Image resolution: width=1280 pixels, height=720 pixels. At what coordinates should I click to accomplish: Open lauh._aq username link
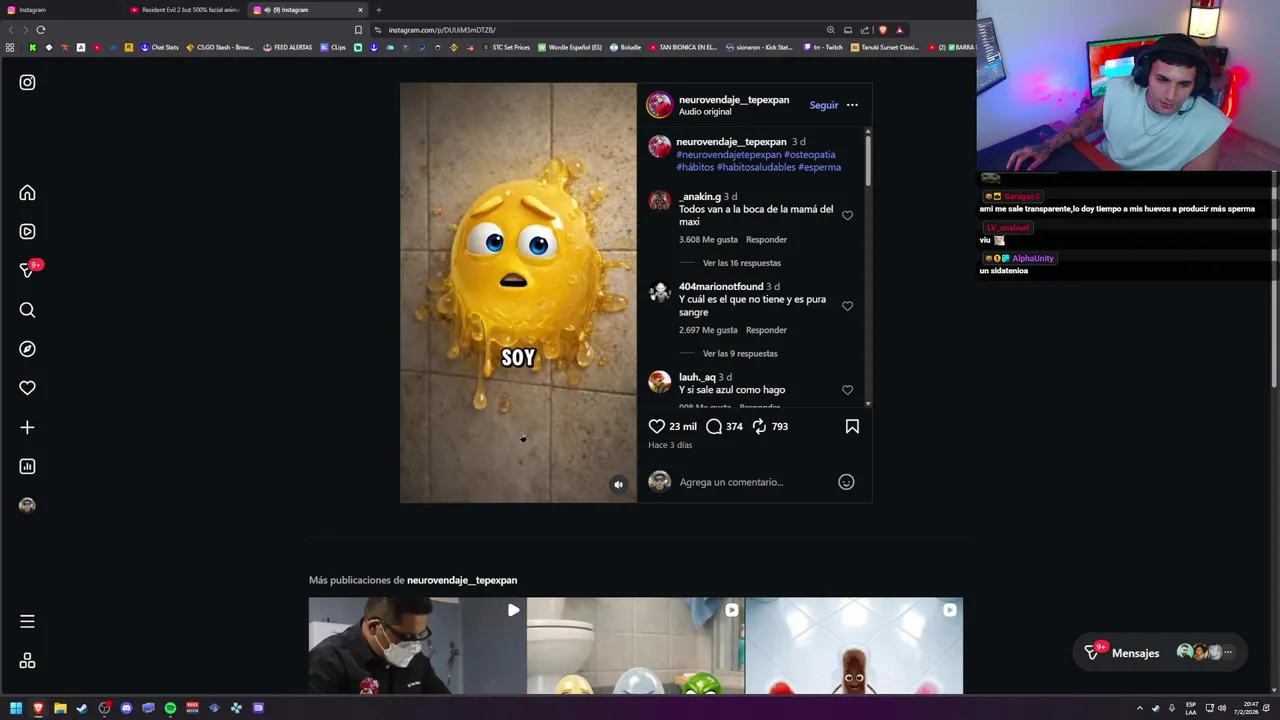coord(697,377)
